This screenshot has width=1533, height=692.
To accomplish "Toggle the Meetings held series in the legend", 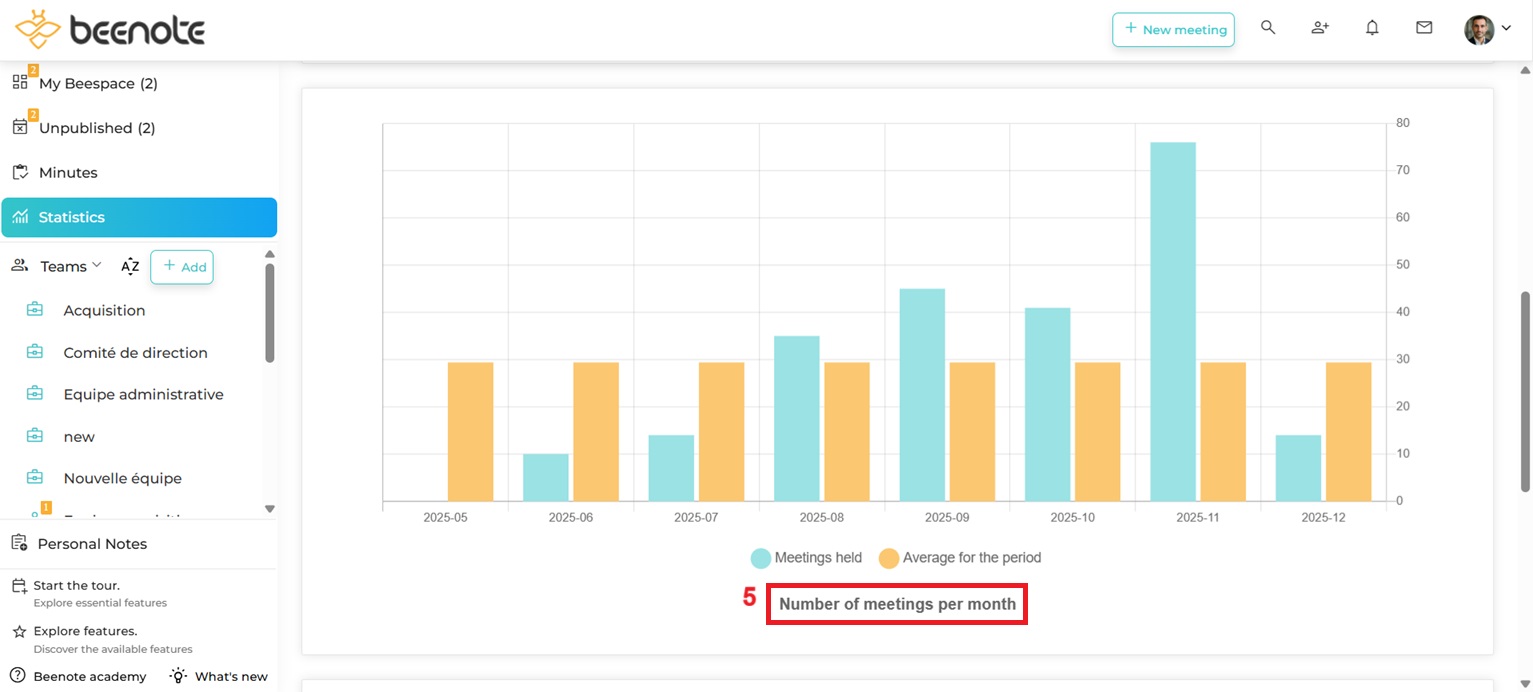I will pos(805,557).
